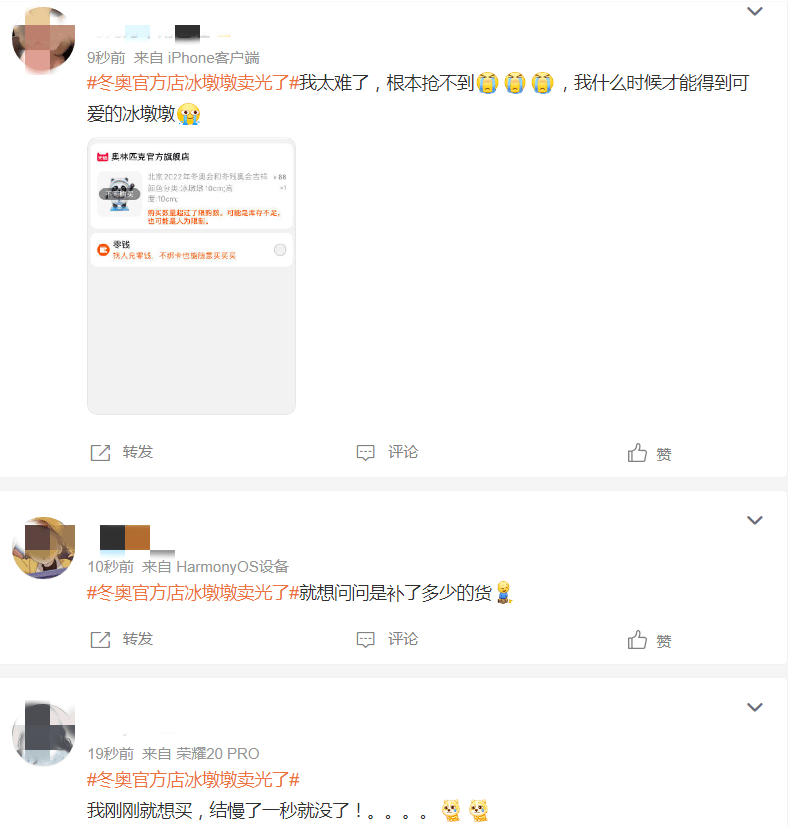
Task: Open hashtag #冬奥官方店冰墩墩卖光了# in second post
Action: [x=193, y=593]
